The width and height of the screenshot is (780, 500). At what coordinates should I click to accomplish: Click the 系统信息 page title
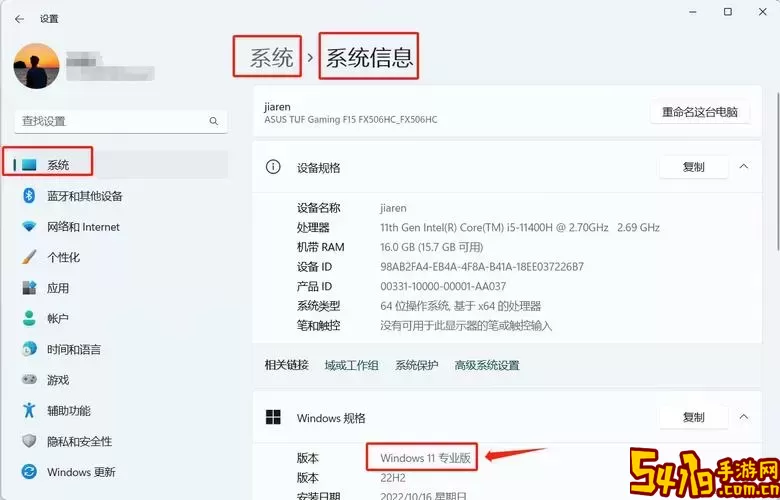tap(370, 58)
